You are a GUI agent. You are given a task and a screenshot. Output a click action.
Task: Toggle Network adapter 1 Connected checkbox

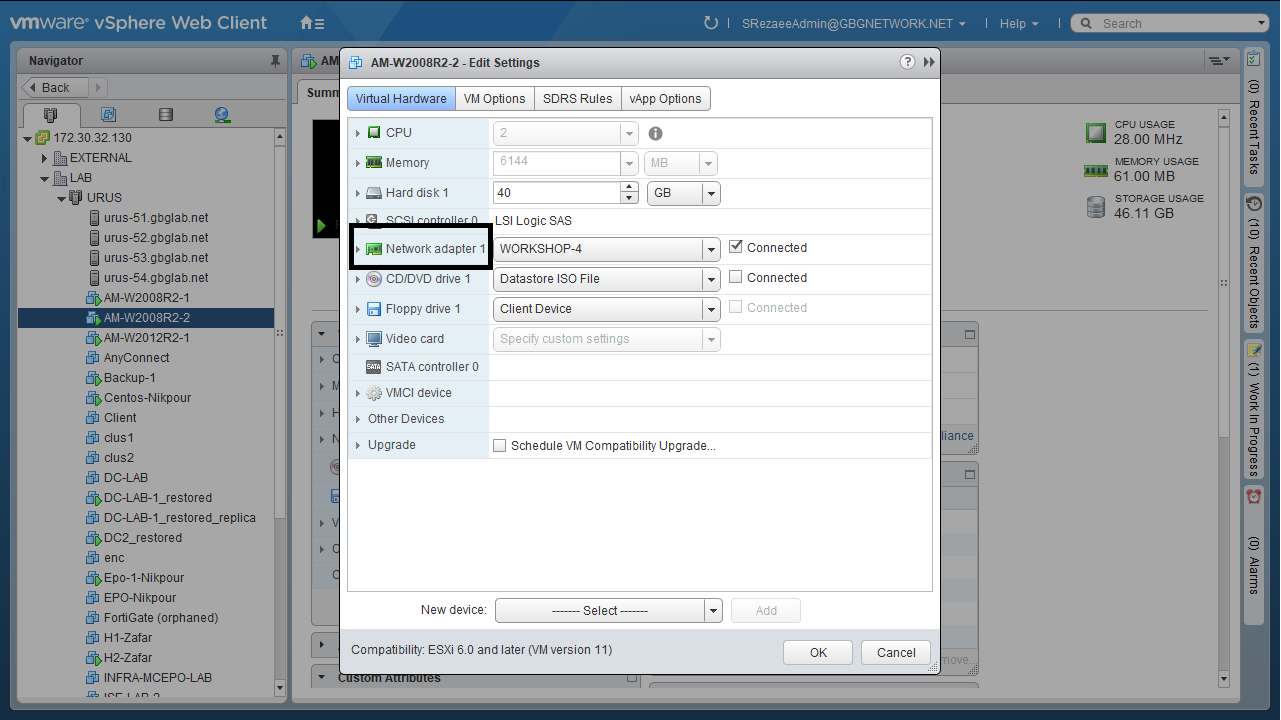pos(736,247)
